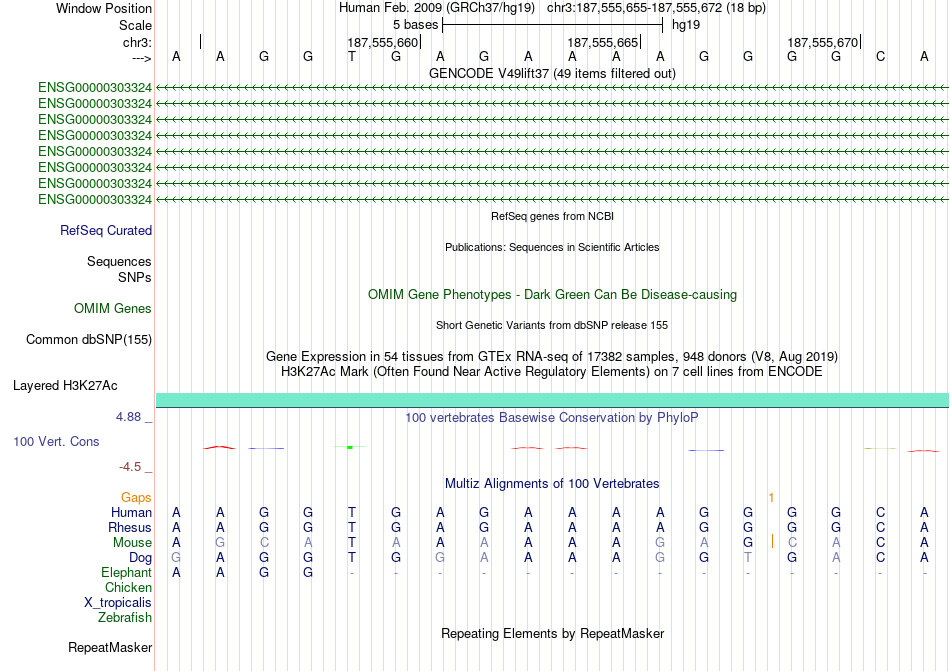The height and width of the screenshot is (671, 950).
Task: Open Publications: Sequences in Scientific Articles title
Action: (x=552, y=247)
